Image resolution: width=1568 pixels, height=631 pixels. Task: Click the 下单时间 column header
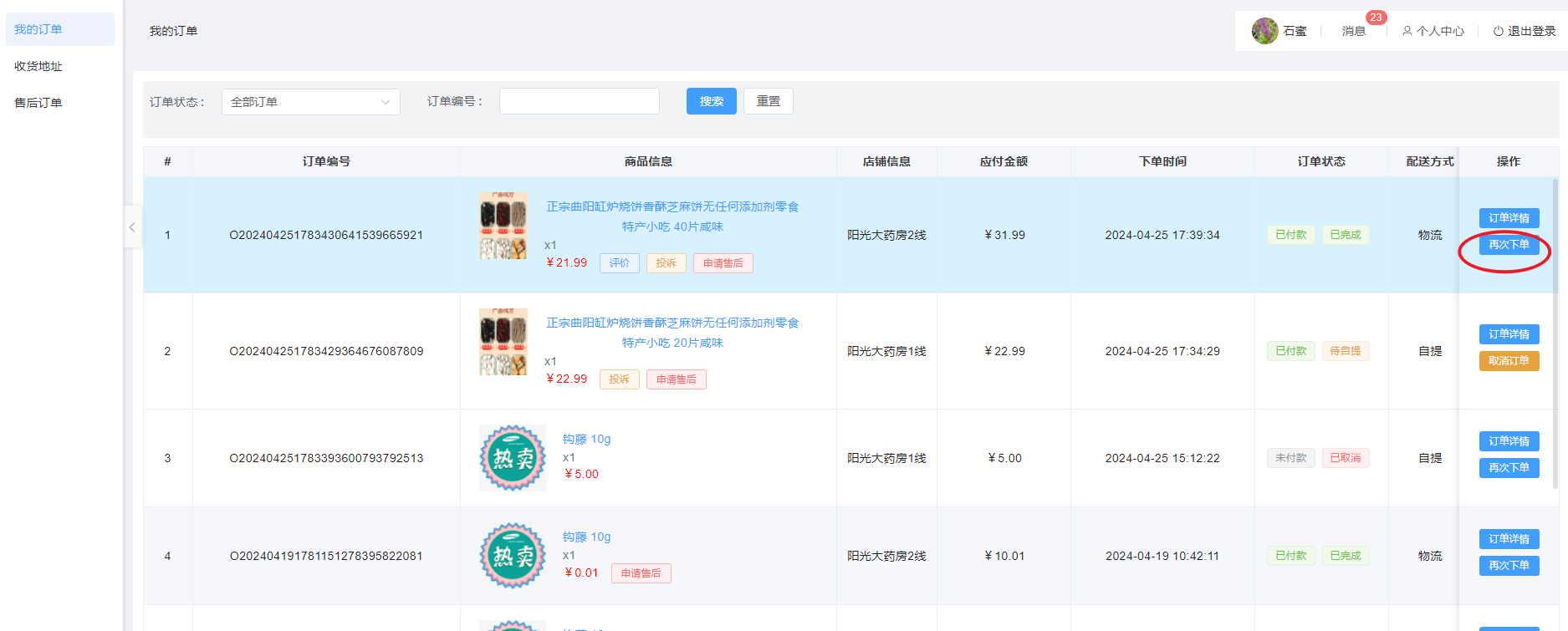1162,161
